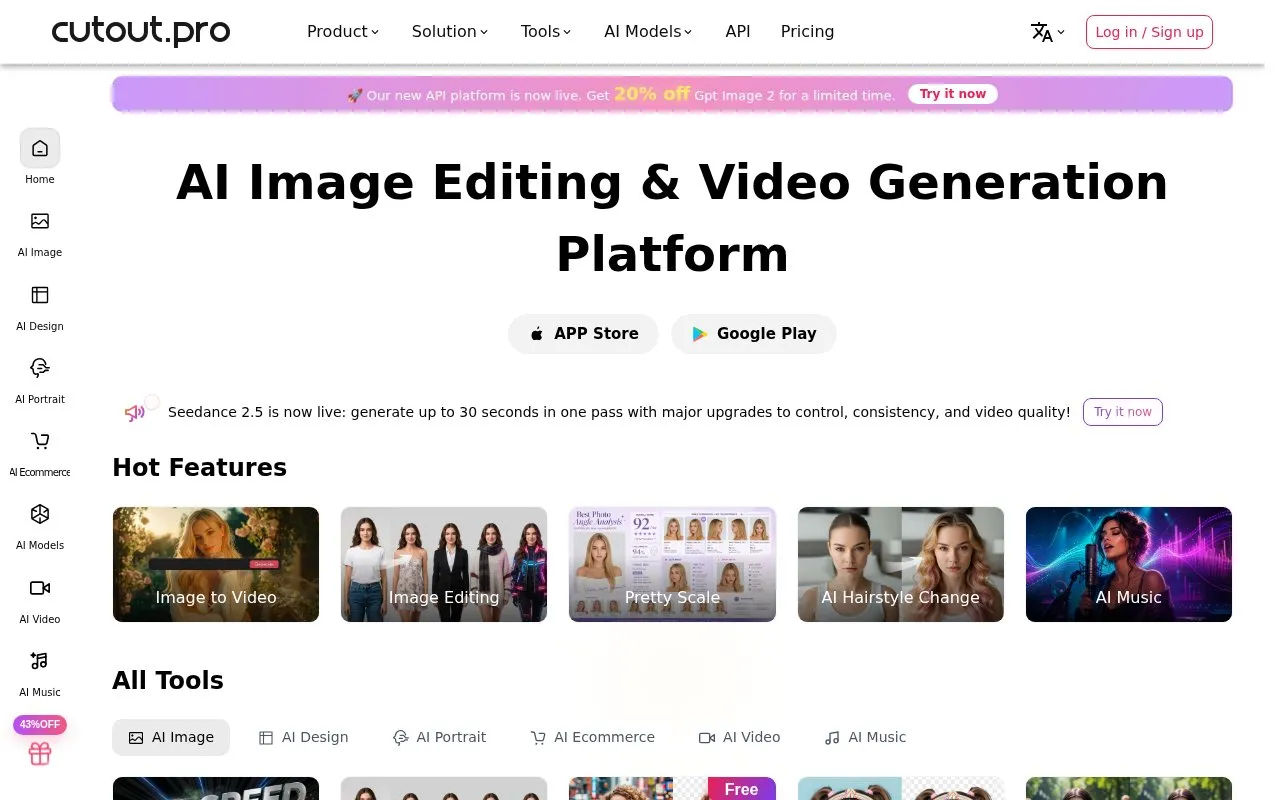Open AI Image in the sidebar
The image size is (1280, 800).
click(x=40, y=231)
